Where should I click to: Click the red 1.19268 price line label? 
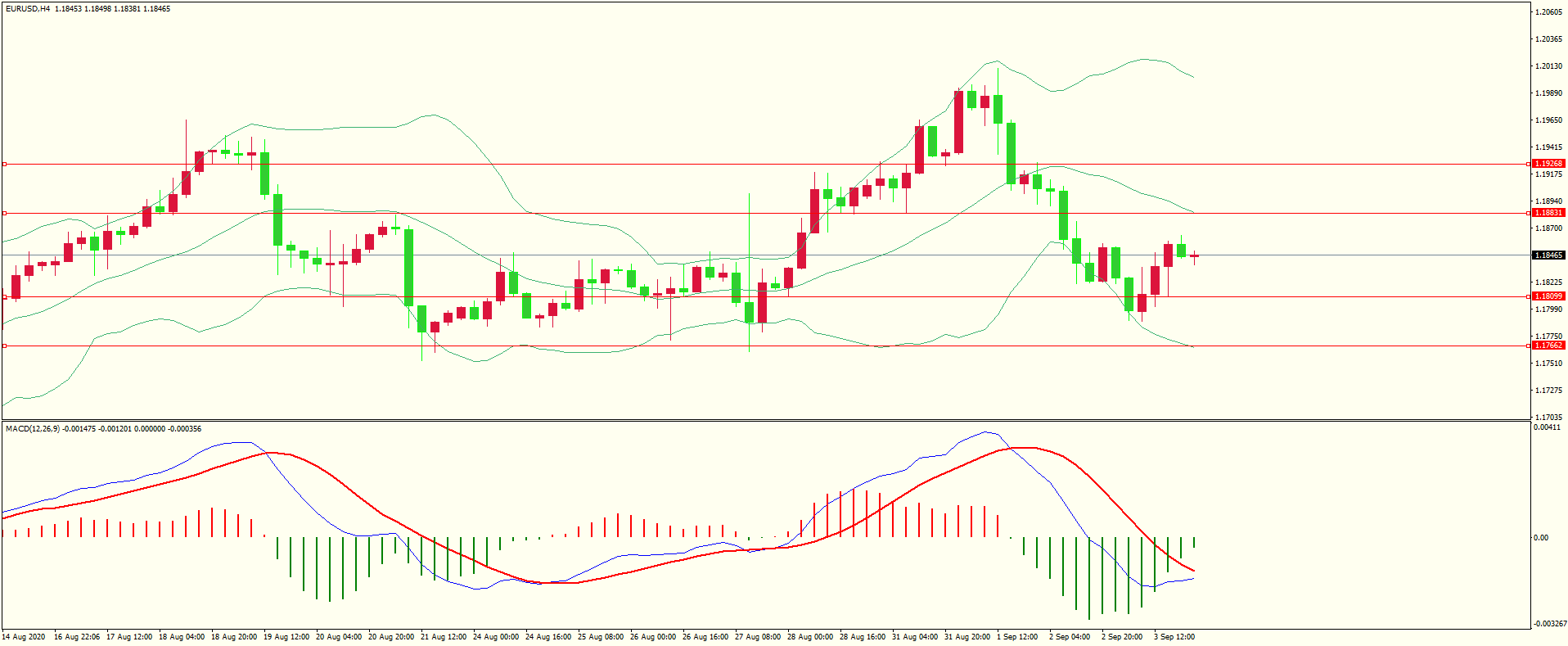(1548, 164)
